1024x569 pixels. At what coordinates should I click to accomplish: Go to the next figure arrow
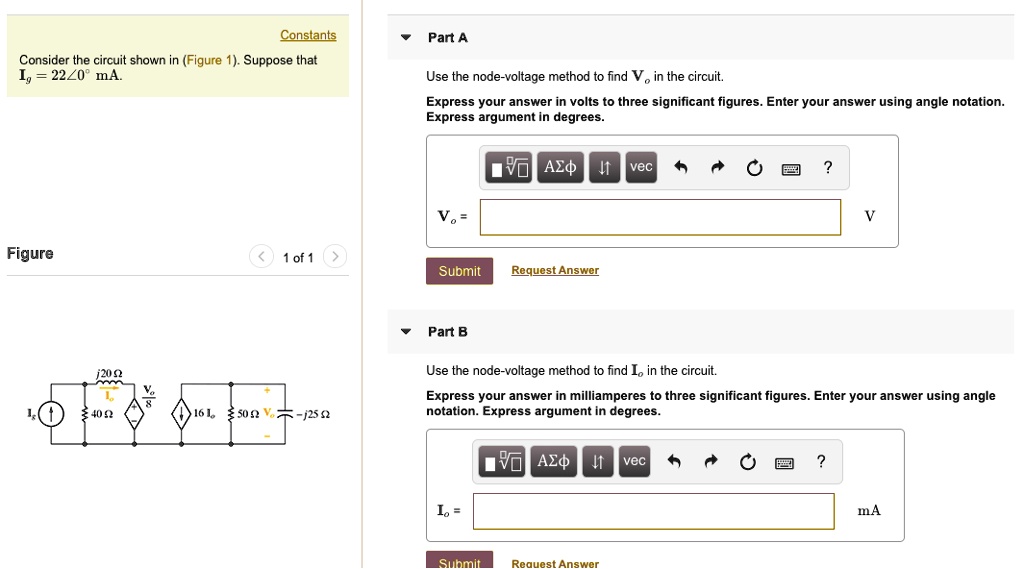click(336, 257)
